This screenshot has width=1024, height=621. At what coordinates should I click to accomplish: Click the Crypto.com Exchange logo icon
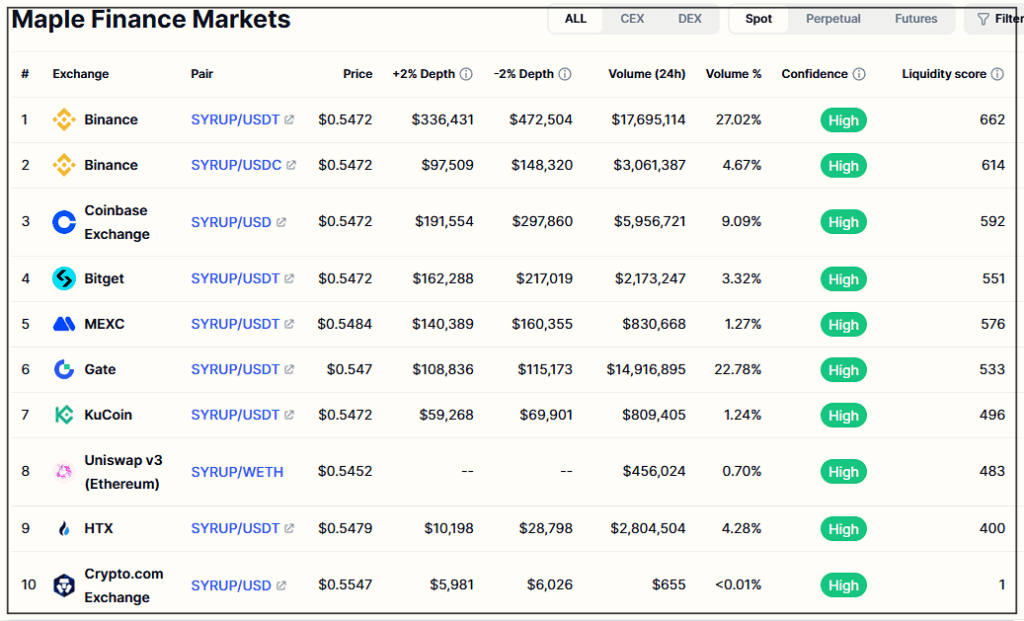point(64,585)
